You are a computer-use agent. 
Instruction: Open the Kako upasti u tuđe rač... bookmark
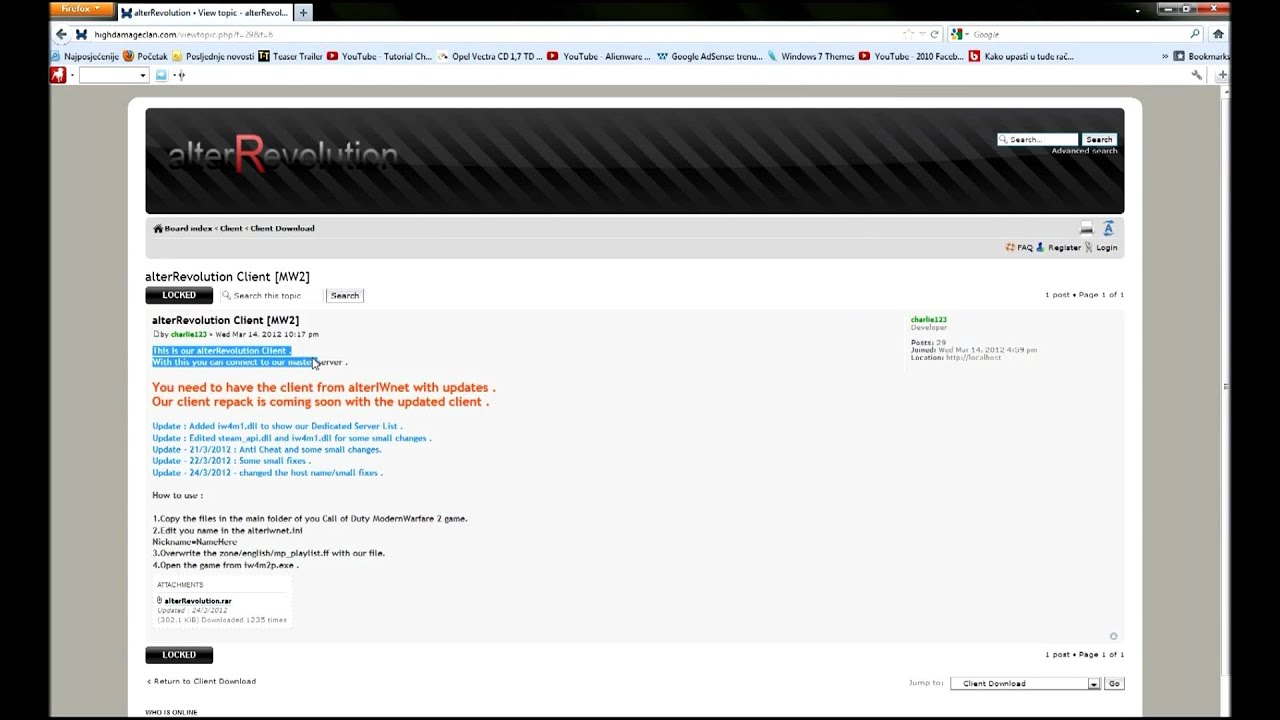[1021, 56]
